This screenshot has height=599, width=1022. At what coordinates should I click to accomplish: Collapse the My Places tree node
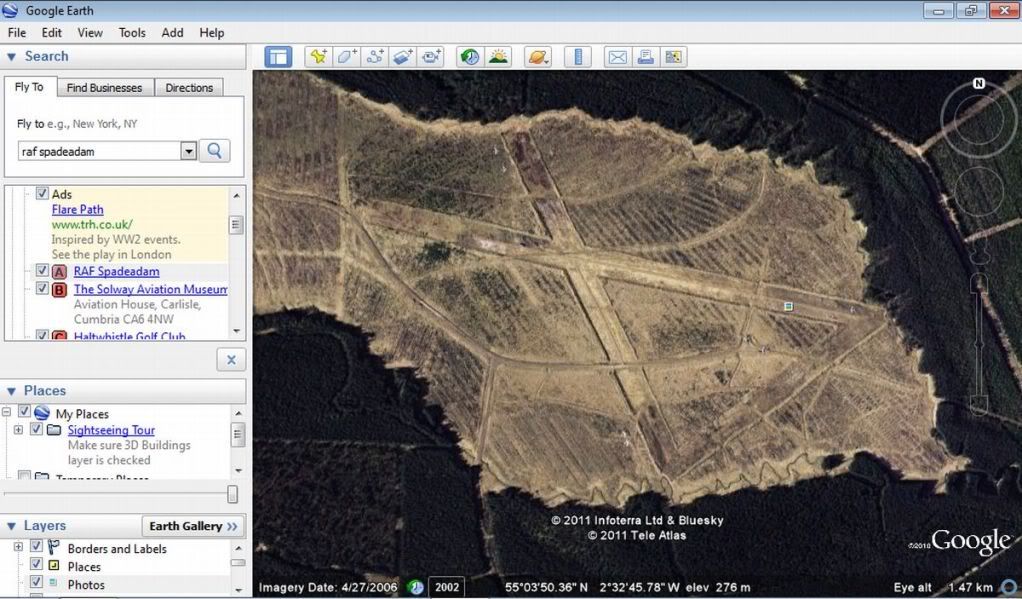point(7,412)
